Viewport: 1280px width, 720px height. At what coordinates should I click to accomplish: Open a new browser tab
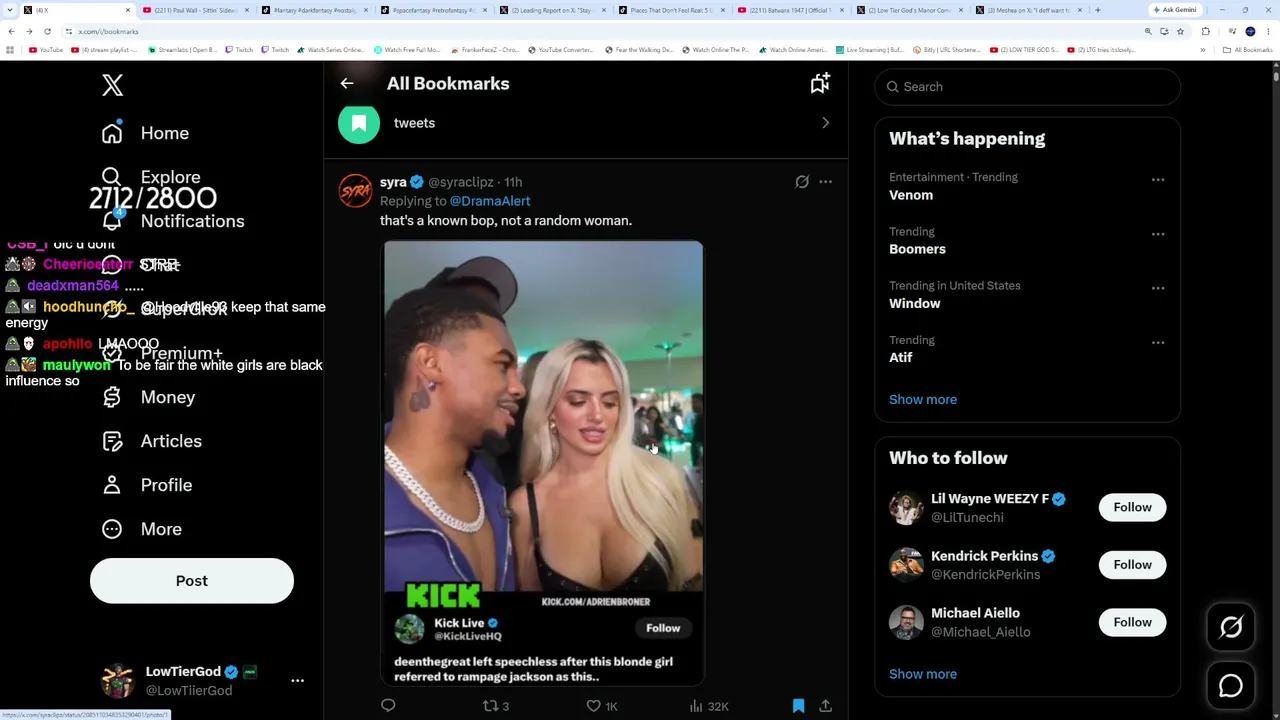coord(1097,10)
